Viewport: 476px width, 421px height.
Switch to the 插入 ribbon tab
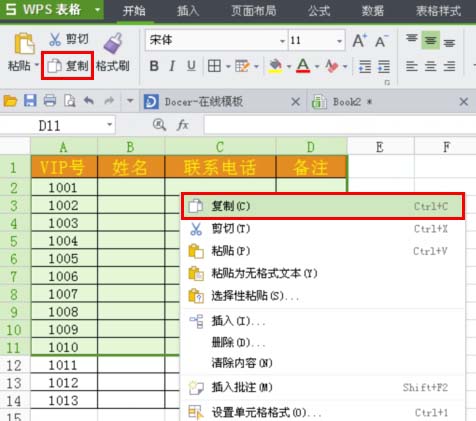tap(188, 11)
